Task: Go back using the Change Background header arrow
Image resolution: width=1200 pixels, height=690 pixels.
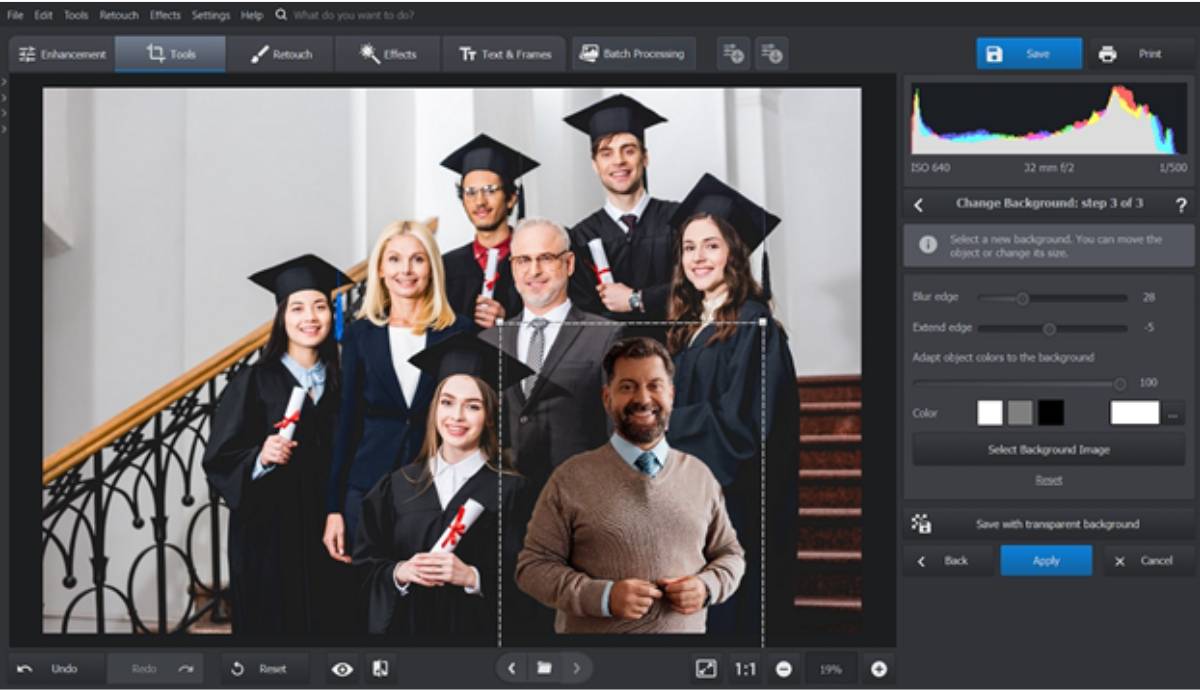Action: [919, 204]
